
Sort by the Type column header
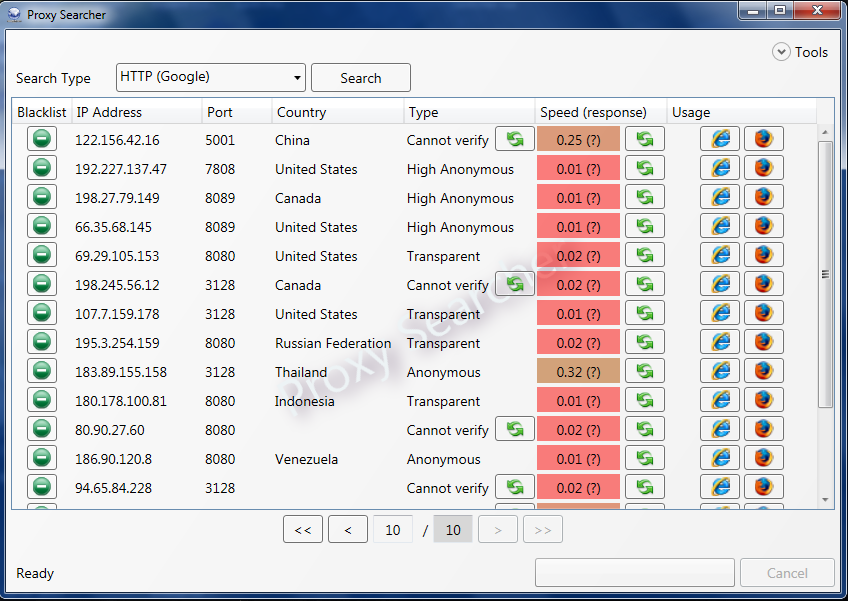(469, 112)
